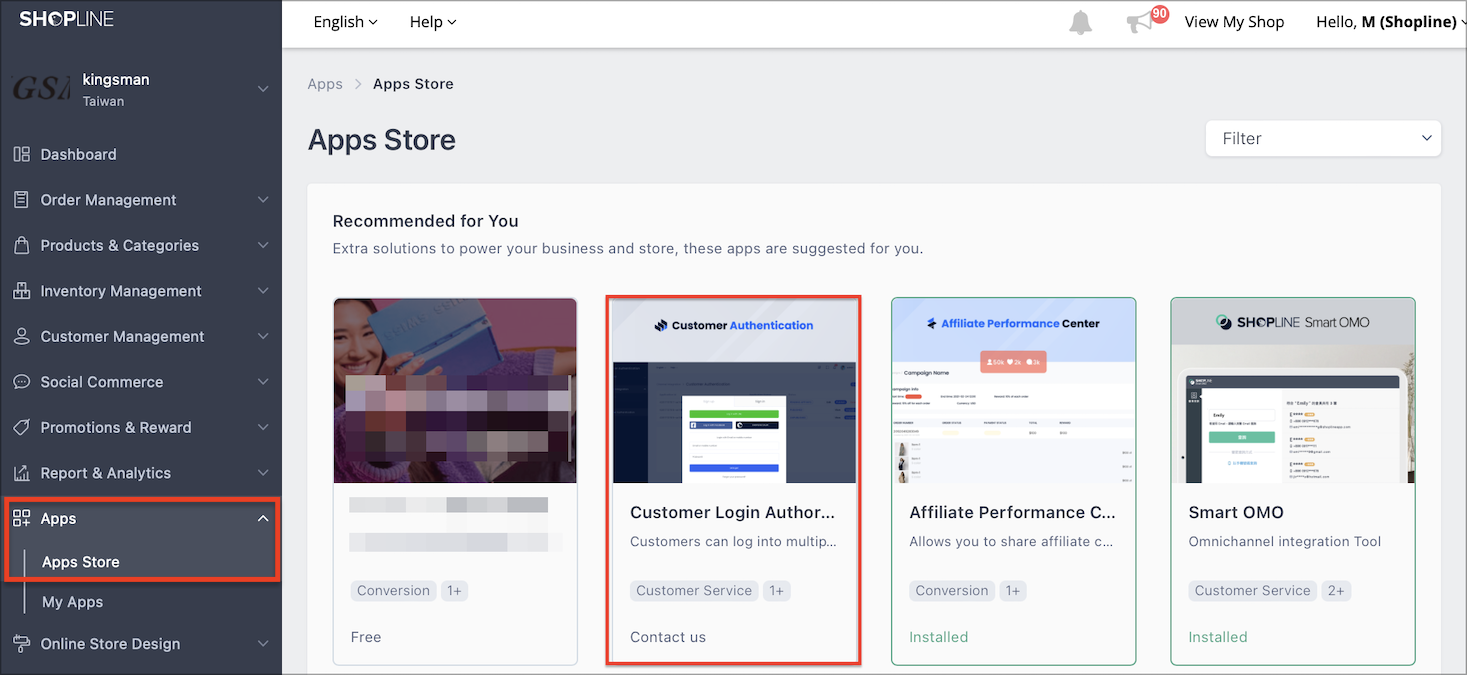Select Apps Store in sidebar
Viewport: 1467px width, 675px height.
click(x=81, y=562)
